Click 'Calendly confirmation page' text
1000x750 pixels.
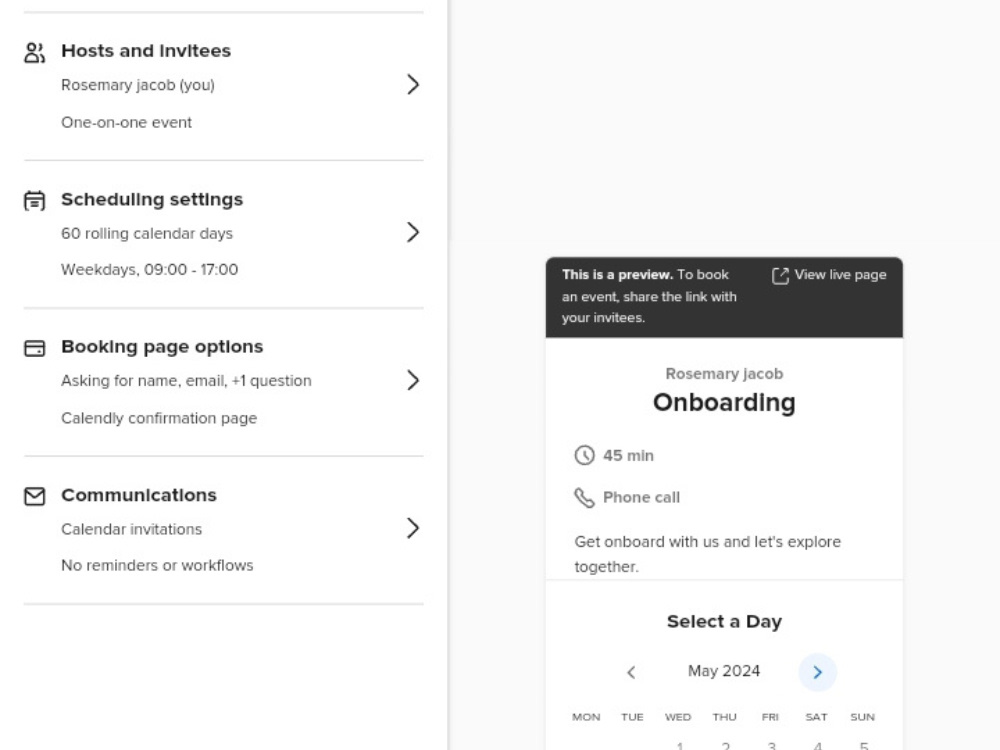[x=159, y=418]
